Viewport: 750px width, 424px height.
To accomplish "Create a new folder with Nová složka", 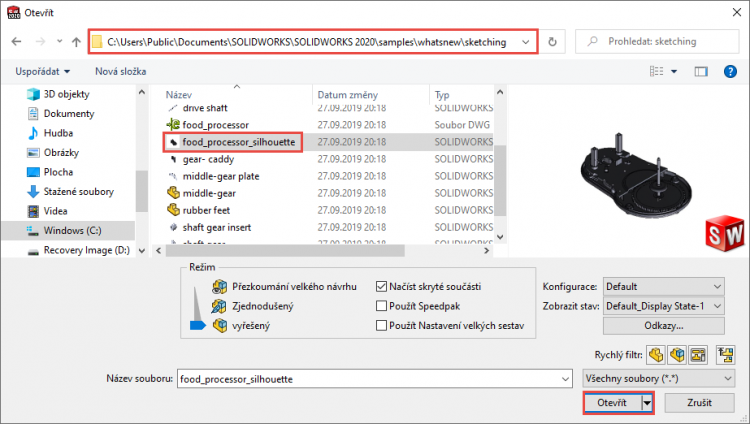I will (x=121, y=72).
